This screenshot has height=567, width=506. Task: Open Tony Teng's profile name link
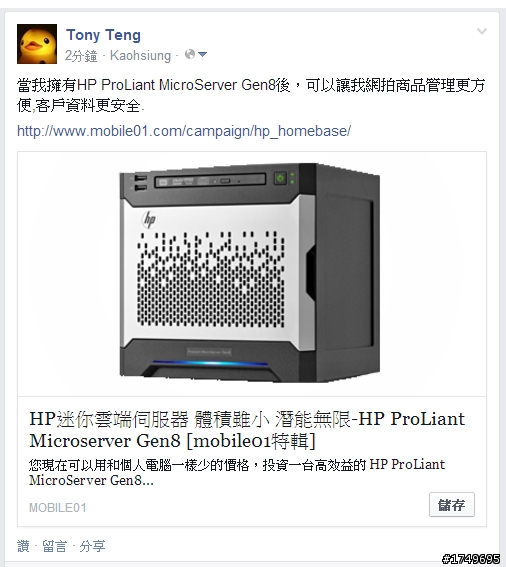click(103, 35)
